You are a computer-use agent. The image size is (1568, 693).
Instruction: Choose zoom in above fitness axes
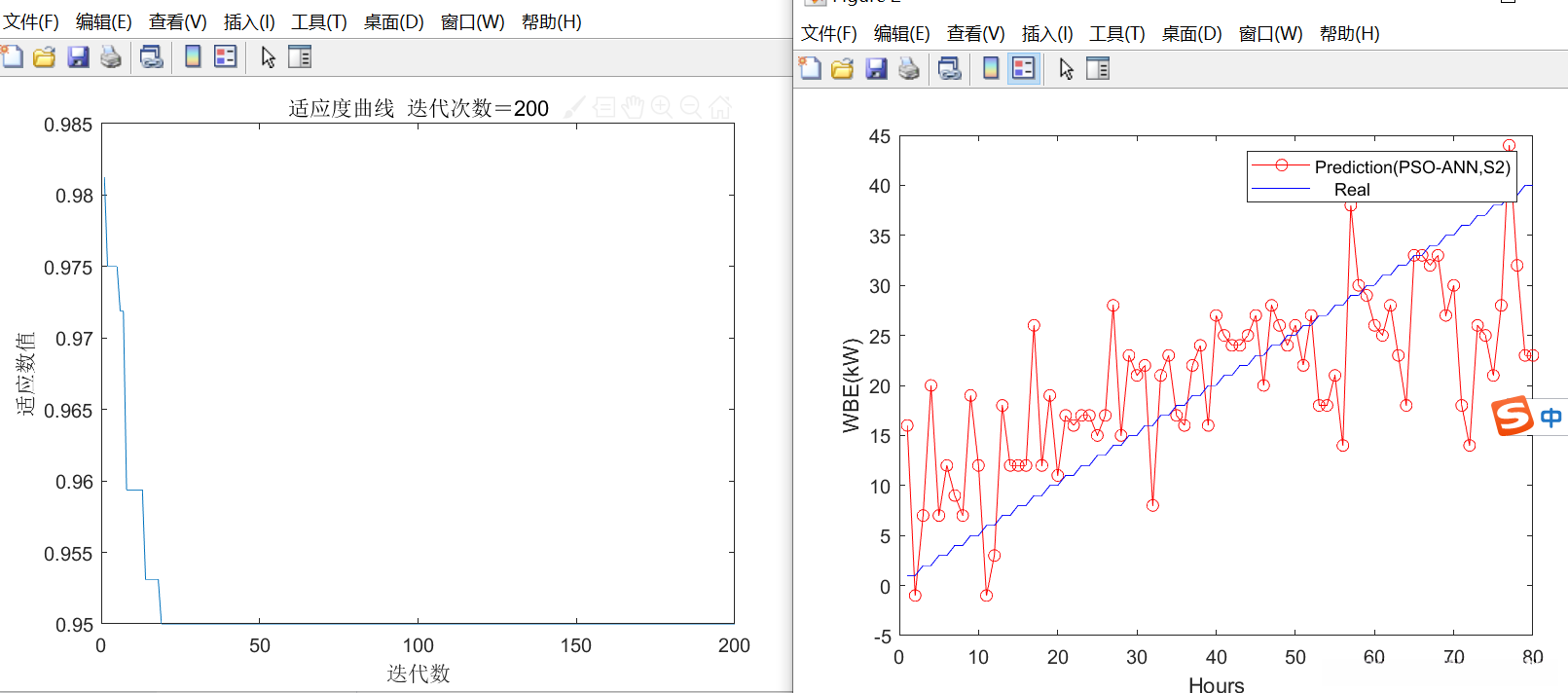662,107
